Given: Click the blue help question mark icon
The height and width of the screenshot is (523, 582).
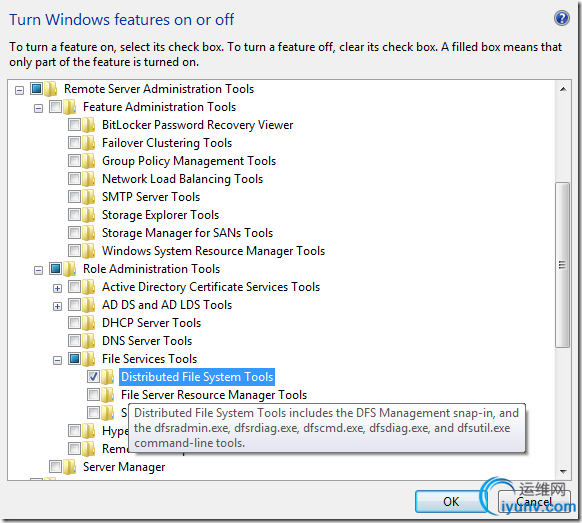Looking at the screenshot, I should click(562, 18).
